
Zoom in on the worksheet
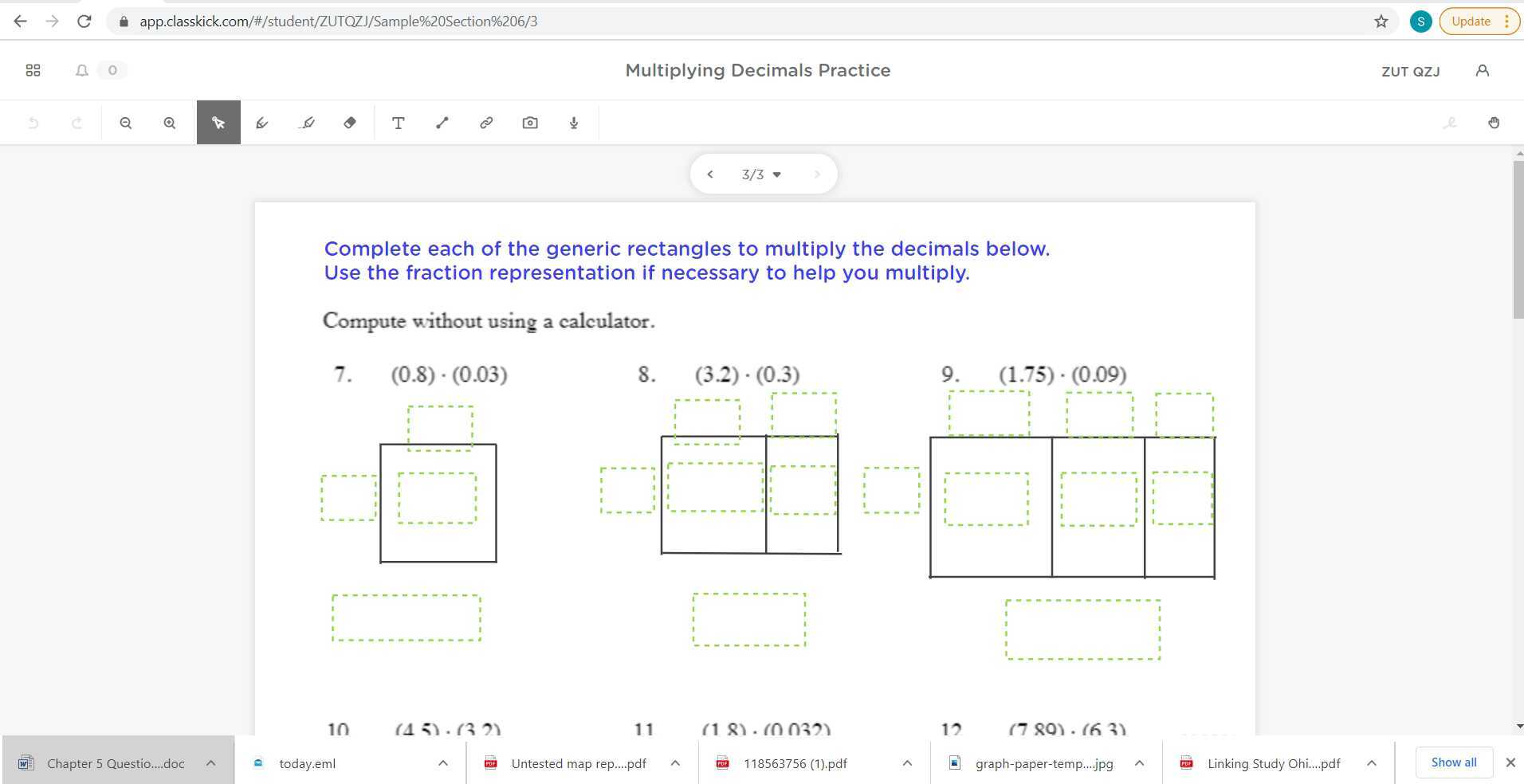point(169,122)
